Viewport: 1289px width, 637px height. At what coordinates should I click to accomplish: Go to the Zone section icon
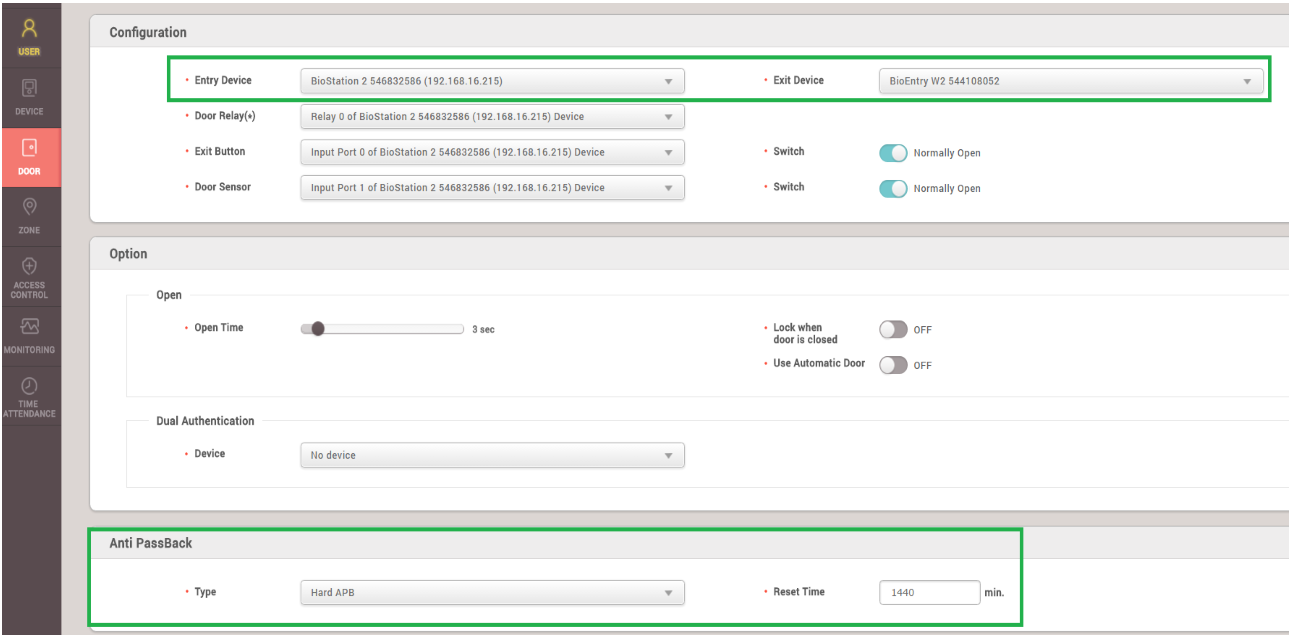pos(29,214)
